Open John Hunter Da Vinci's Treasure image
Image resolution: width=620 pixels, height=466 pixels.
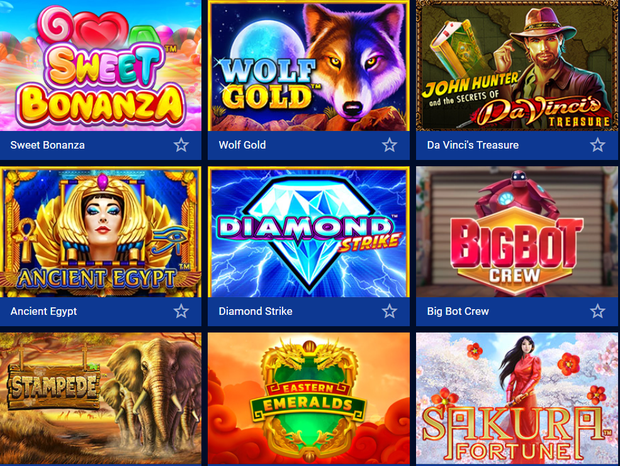pos(517,65)
